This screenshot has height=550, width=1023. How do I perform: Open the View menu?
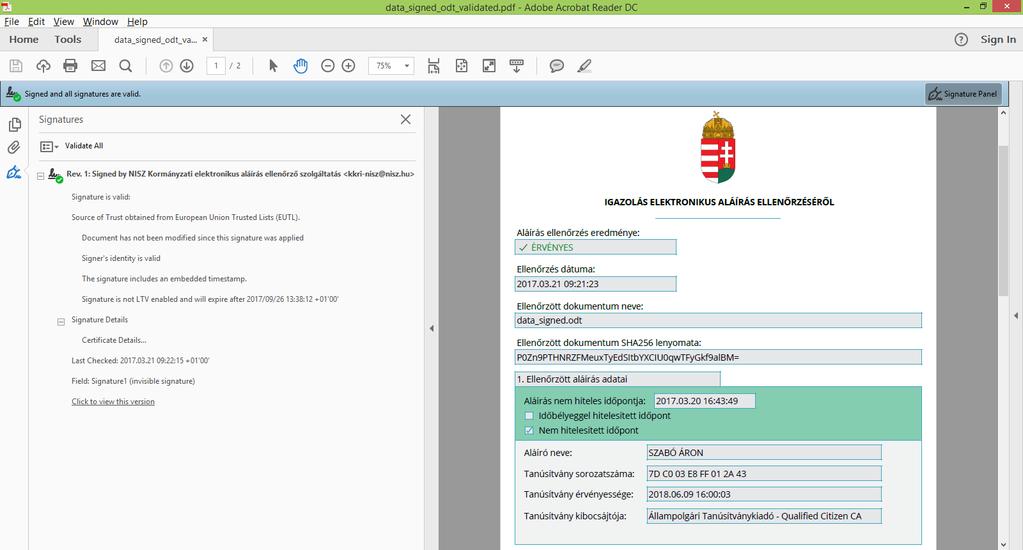coord(63,22)
